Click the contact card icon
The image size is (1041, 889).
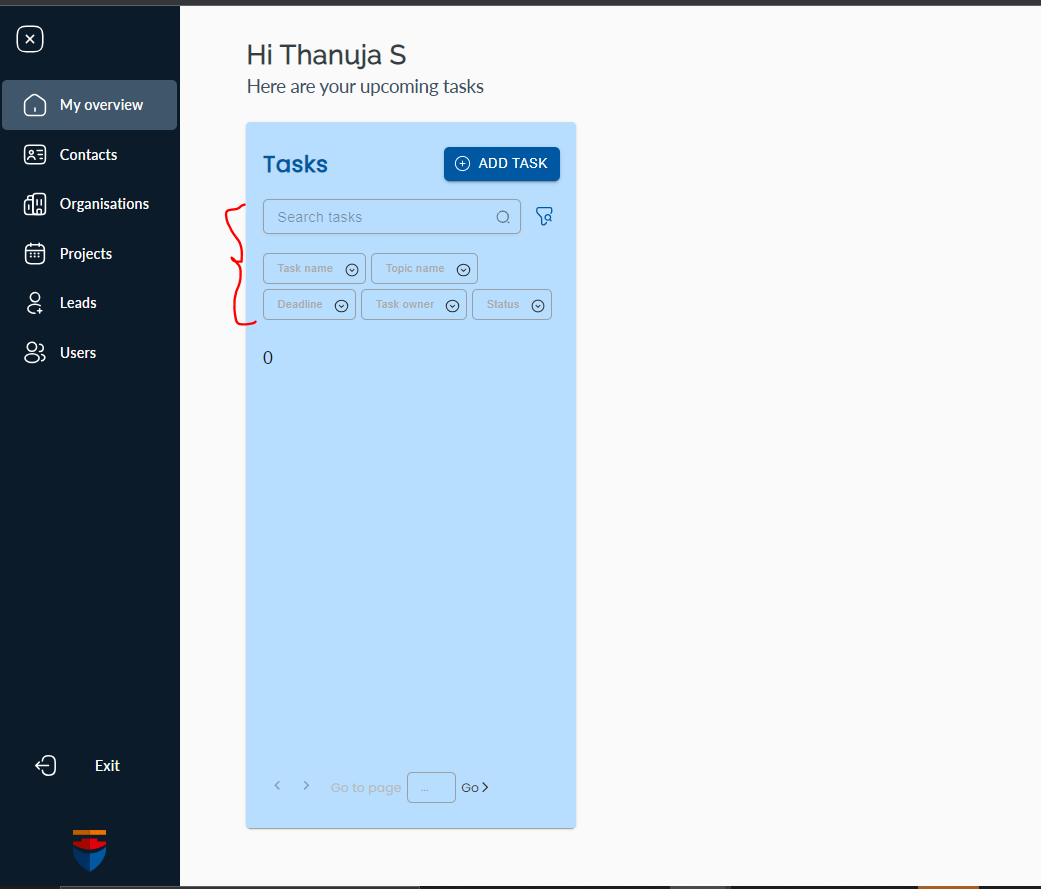(35, 155)
